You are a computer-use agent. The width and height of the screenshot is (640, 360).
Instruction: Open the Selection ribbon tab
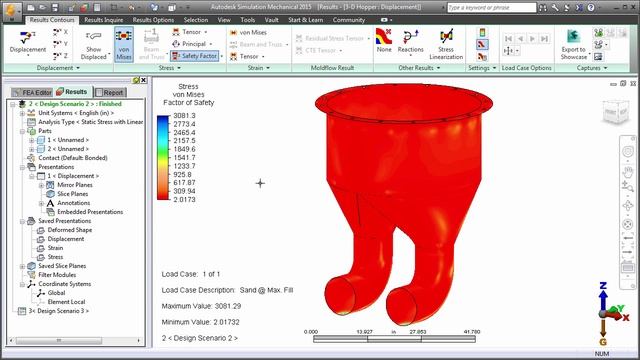196,20
